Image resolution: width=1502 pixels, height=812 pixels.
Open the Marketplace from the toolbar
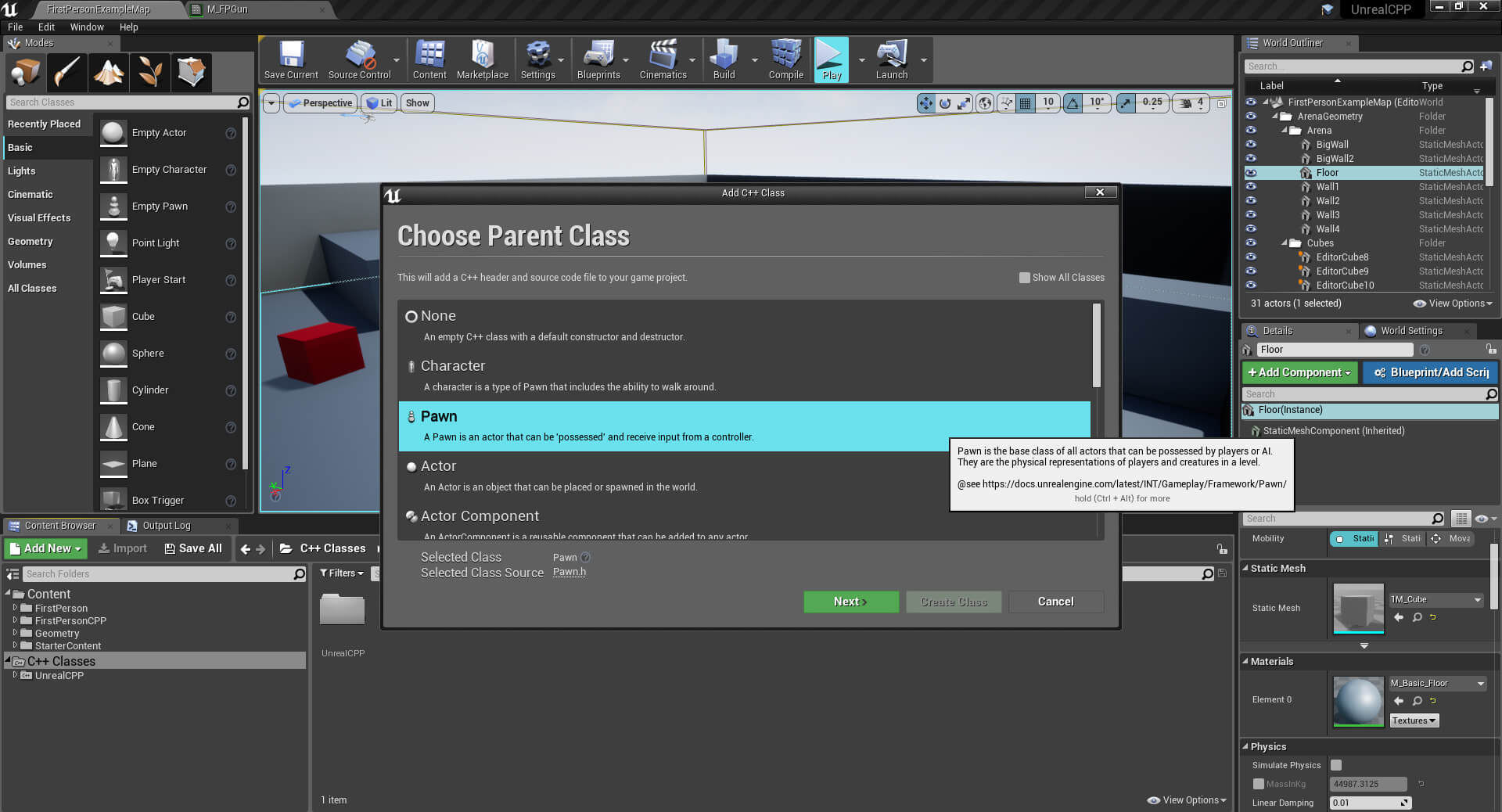point(482,60)
